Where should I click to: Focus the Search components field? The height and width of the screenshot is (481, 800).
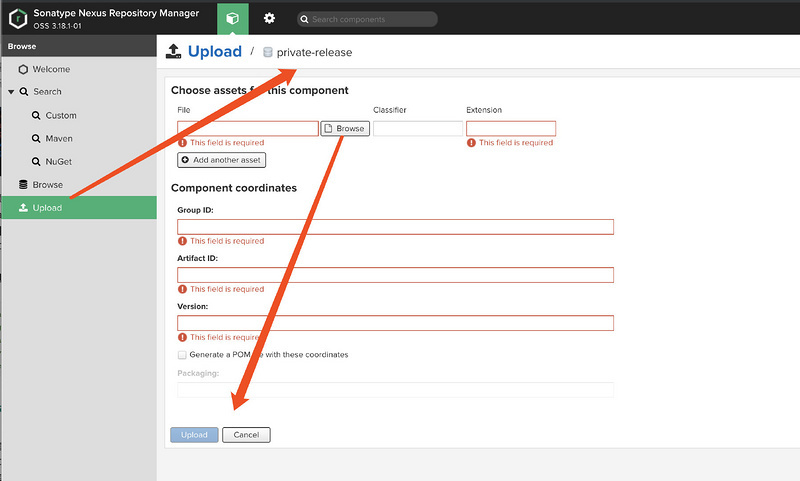click(372, 20)
